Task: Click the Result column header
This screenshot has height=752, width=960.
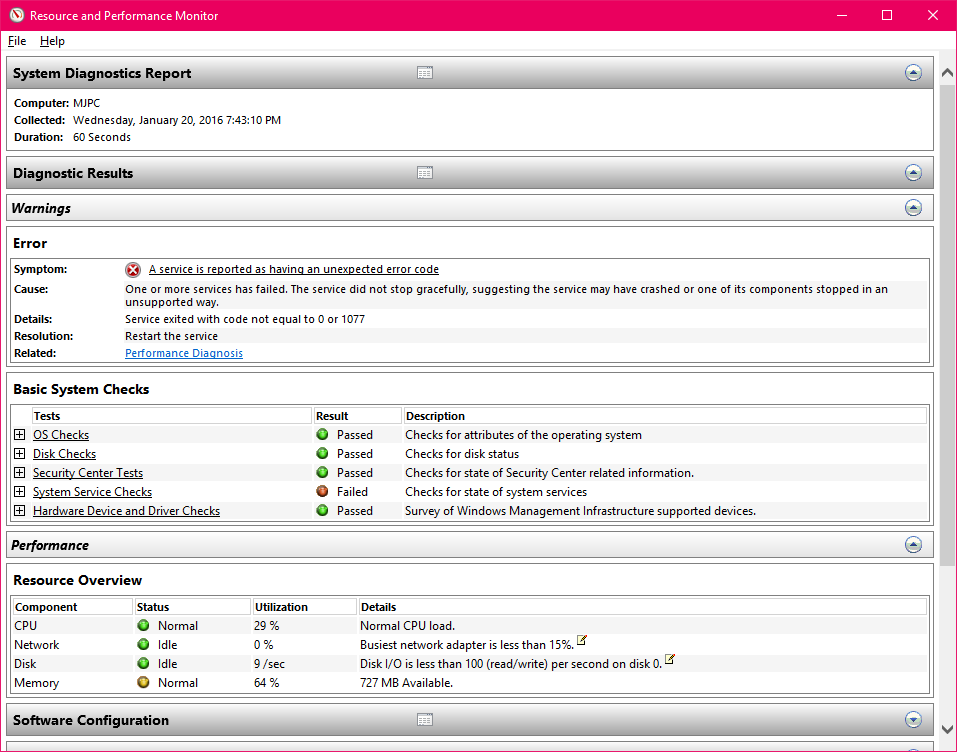Action: pos(358,416)
